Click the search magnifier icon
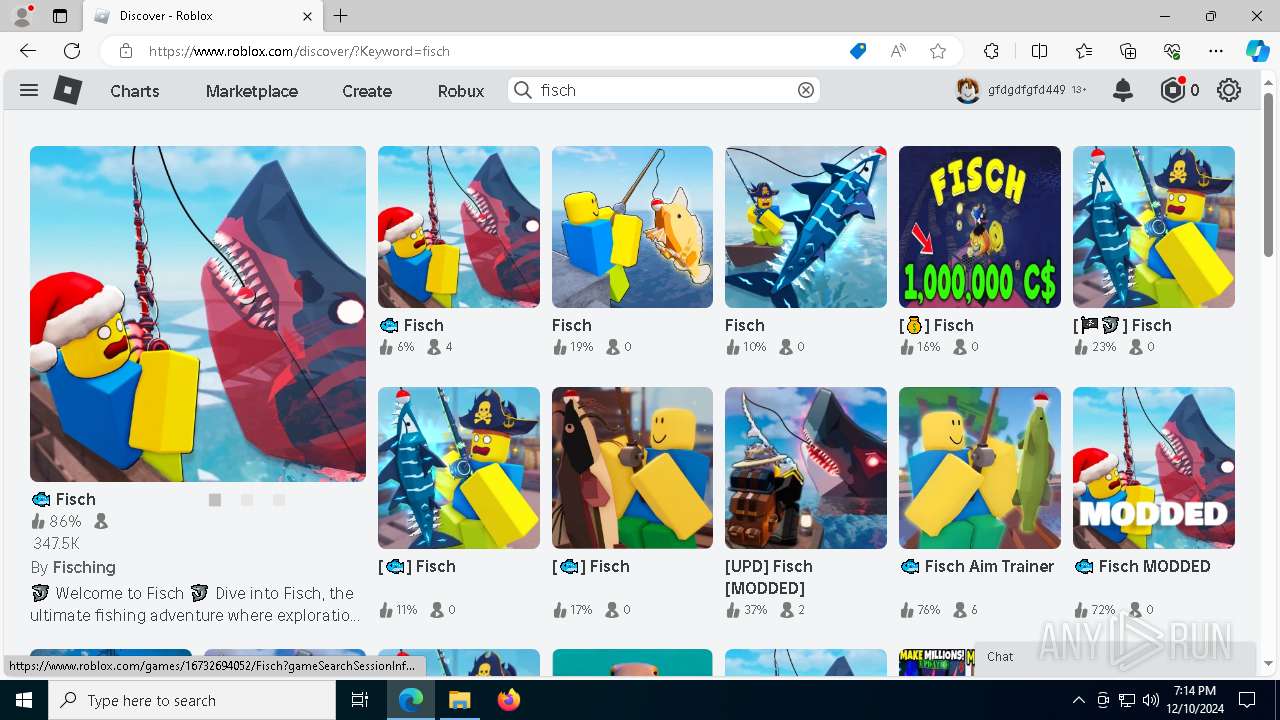This screenshot has width=1280, height=720. pyautogui.click(x=522, y=90)
